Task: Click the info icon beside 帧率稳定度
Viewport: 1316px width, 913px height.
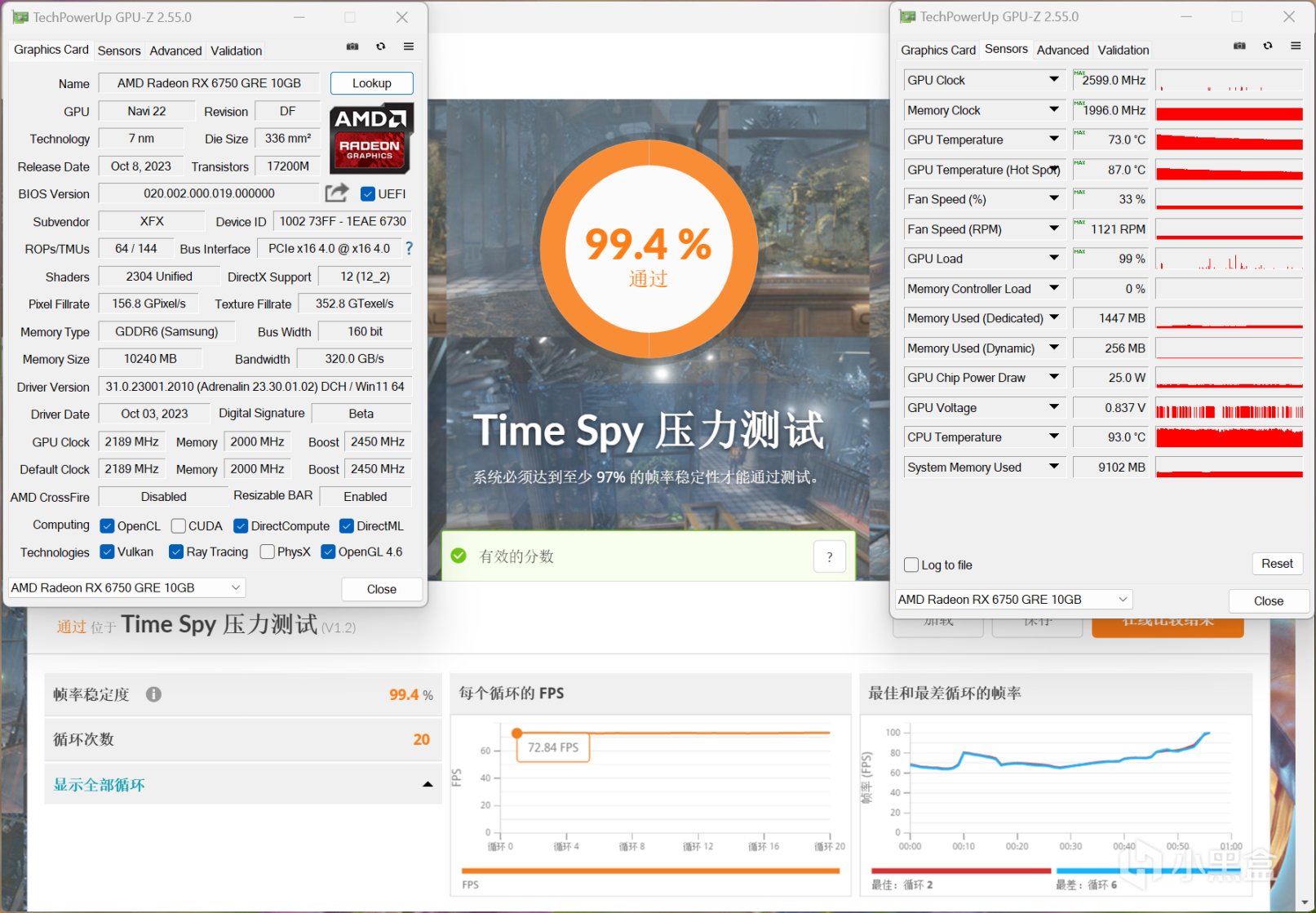Action: [153, 694]
